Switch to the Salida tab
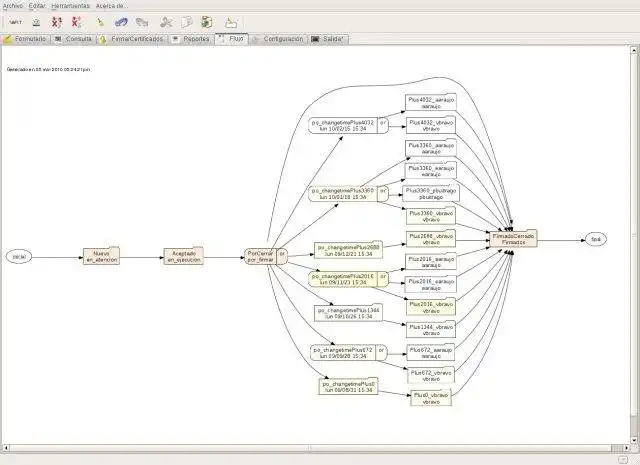 328,39
